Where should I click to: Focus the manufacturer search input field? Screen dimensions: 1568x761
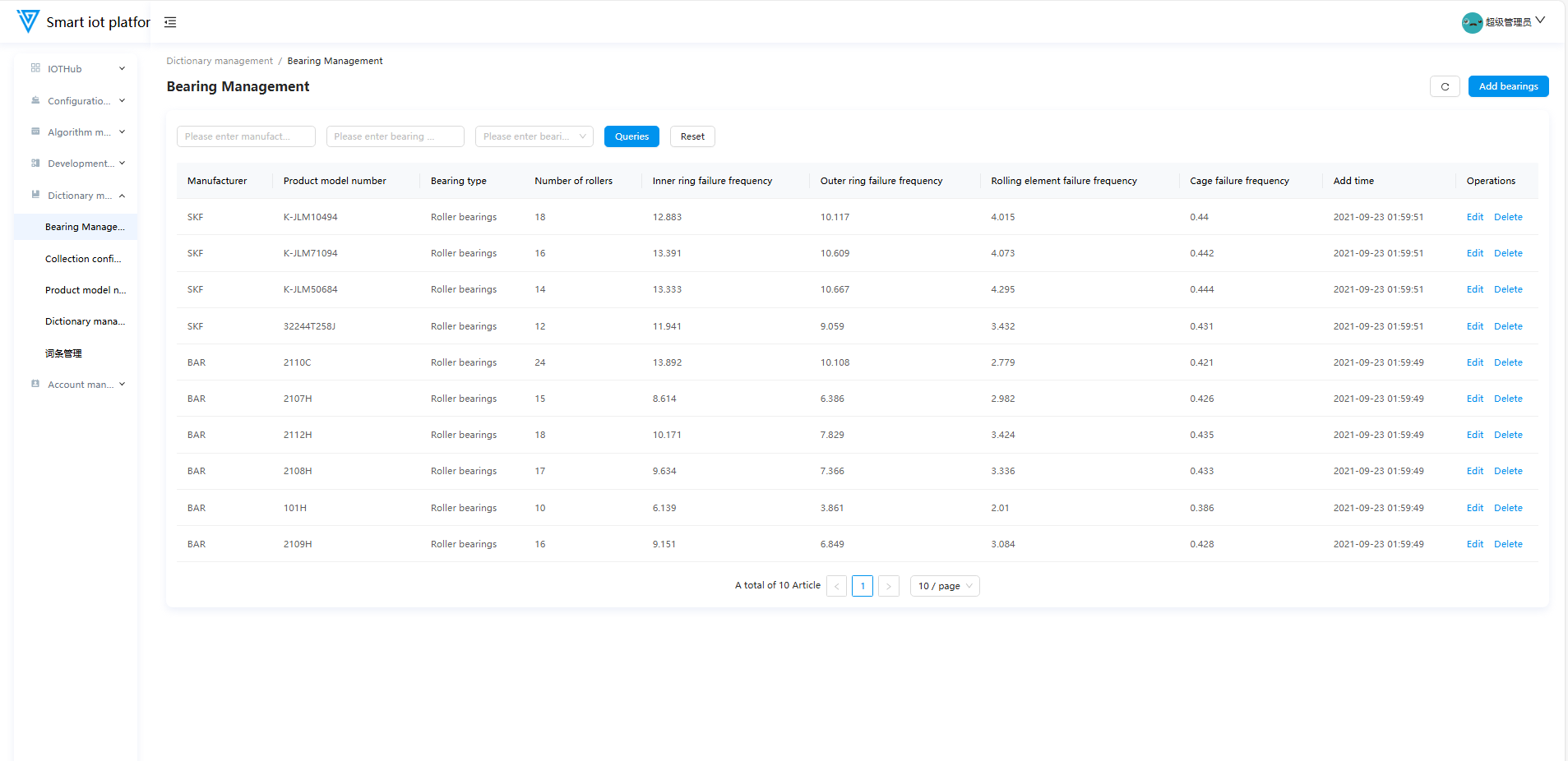point(246,136)
